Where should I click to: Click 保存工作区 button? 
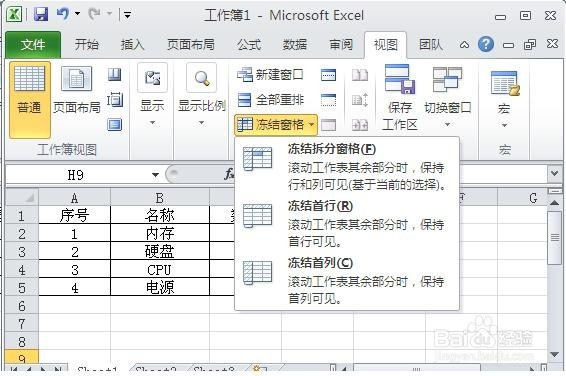(400, 97)
